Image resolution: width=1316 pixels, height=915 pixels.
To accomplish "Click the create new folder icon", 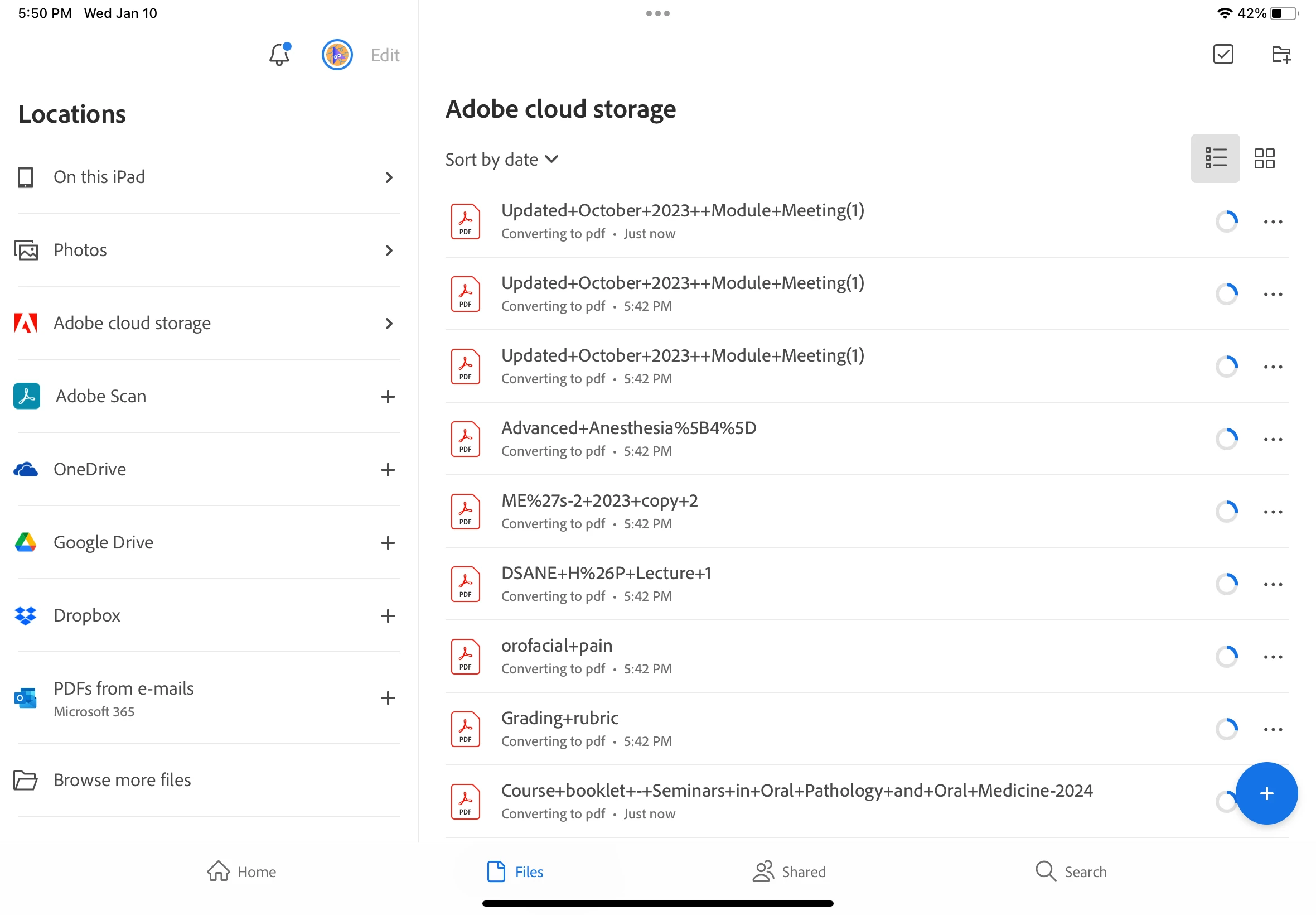I will 1280,55.
